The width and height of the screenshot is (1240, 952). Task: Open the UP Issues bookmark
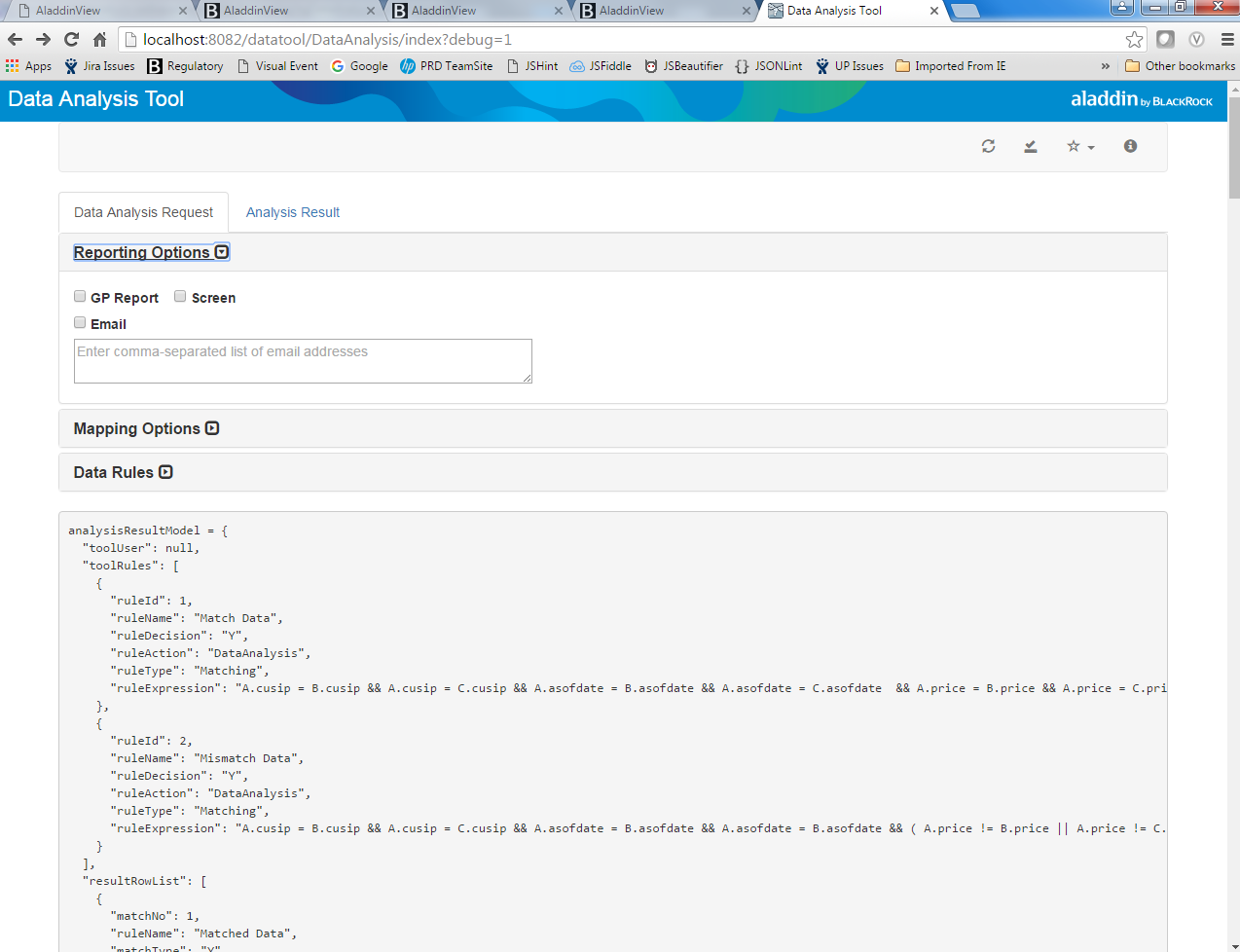click(x=850, y=66)
